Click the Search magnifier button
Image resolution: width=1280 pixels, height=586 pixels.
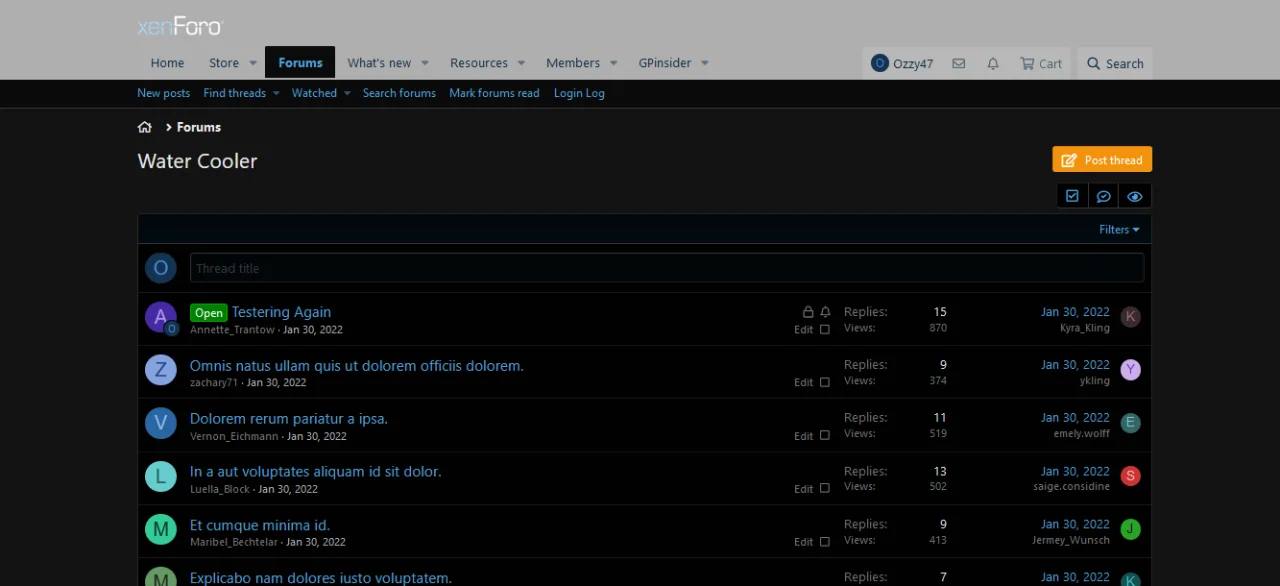click(x=1115, y=63)
